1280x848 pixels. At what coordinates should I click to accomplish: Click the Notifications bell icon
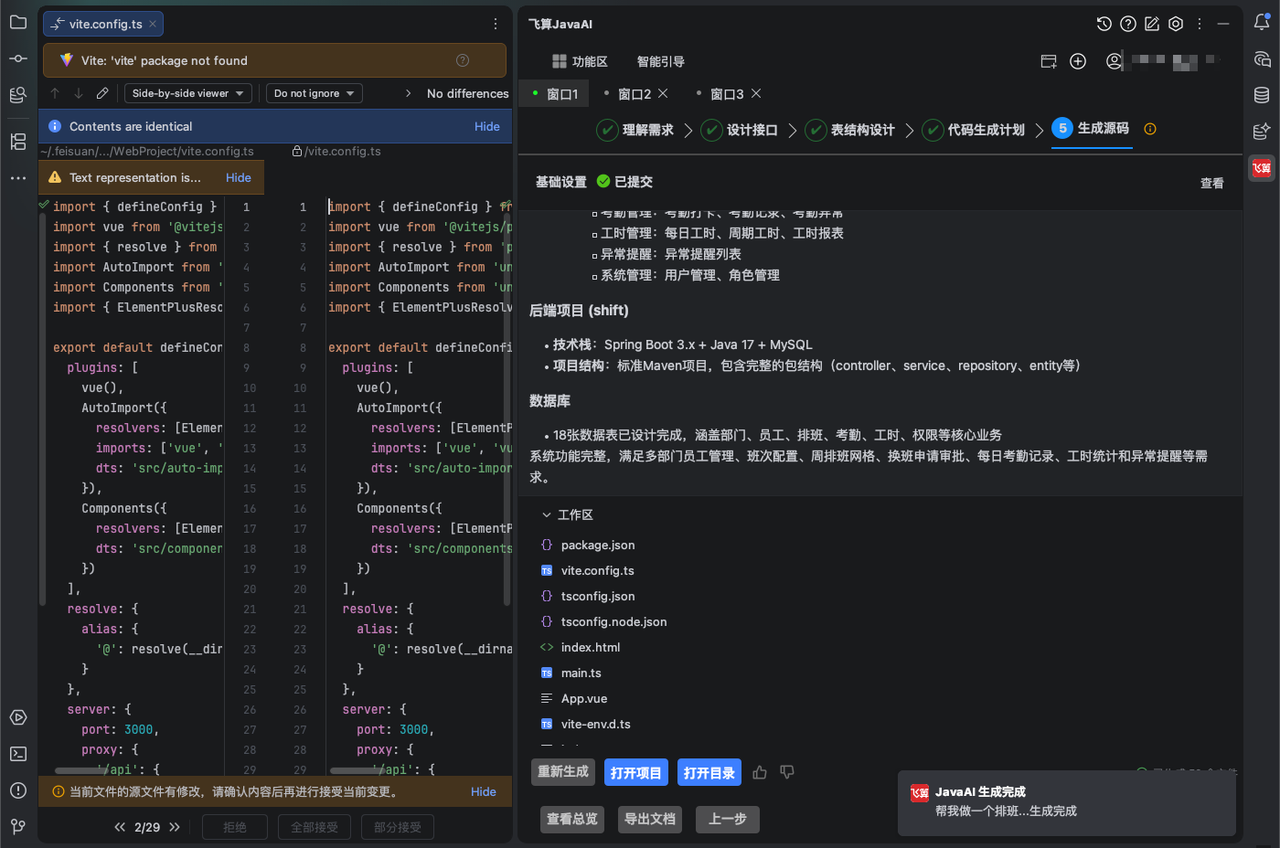coord(1262,22)
